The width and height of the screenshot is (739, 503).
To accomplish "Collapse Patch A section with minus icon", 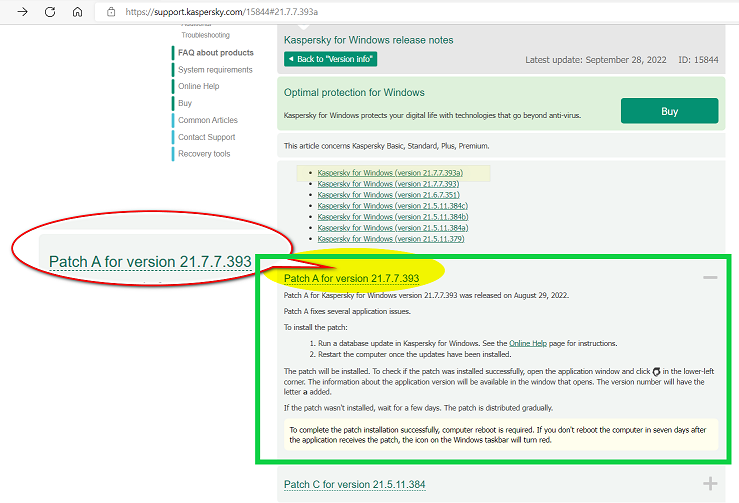I will pos(710,278).
